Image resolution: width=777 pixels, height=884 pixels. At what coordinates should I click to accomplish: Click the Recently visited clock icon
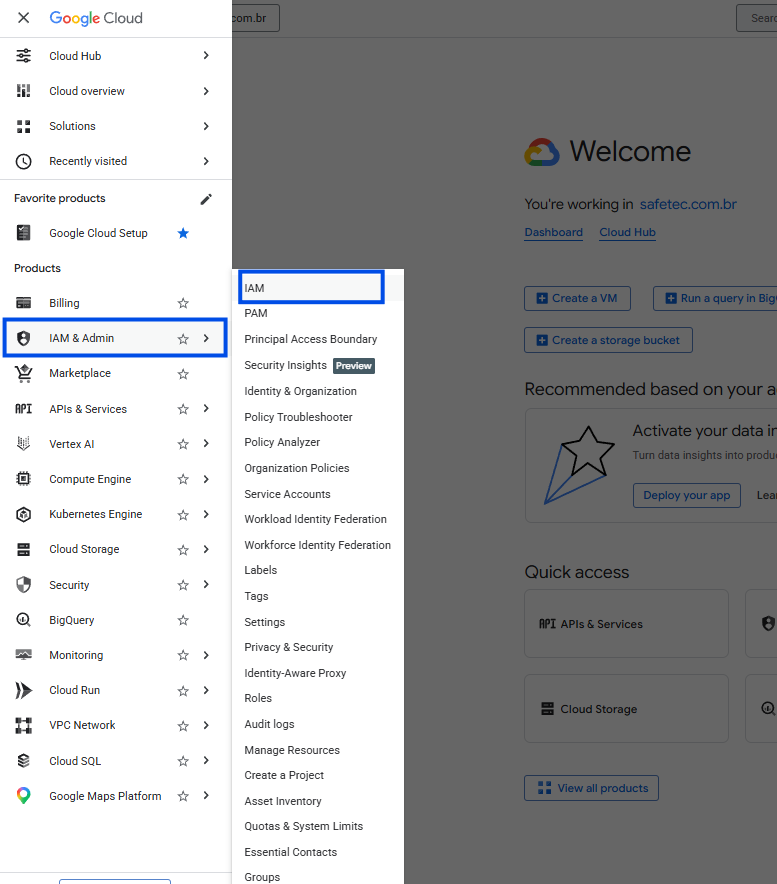click(x=24, y=161)
